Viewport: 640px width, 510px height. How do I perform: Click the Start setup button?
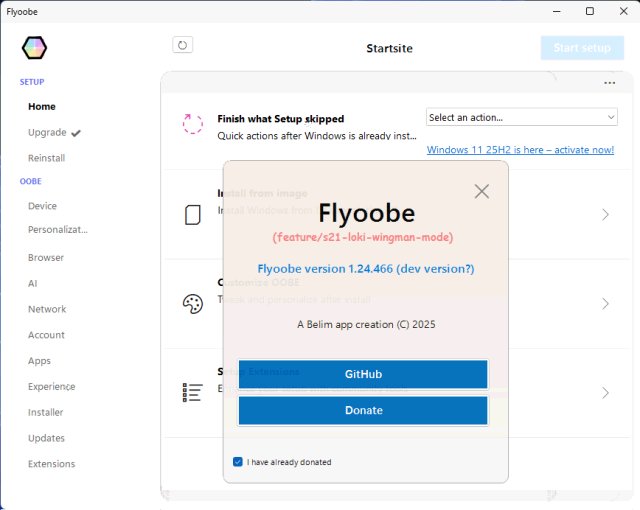coord(582,48)
